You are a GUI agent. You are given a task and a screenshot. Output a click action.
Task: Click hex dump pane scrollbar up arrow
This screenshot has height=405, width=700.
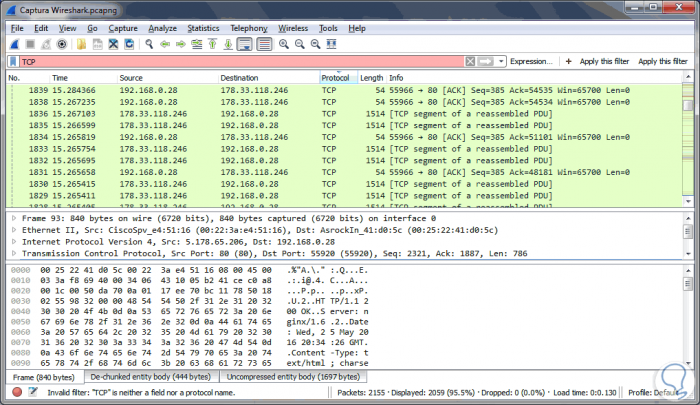click(688, 270)
